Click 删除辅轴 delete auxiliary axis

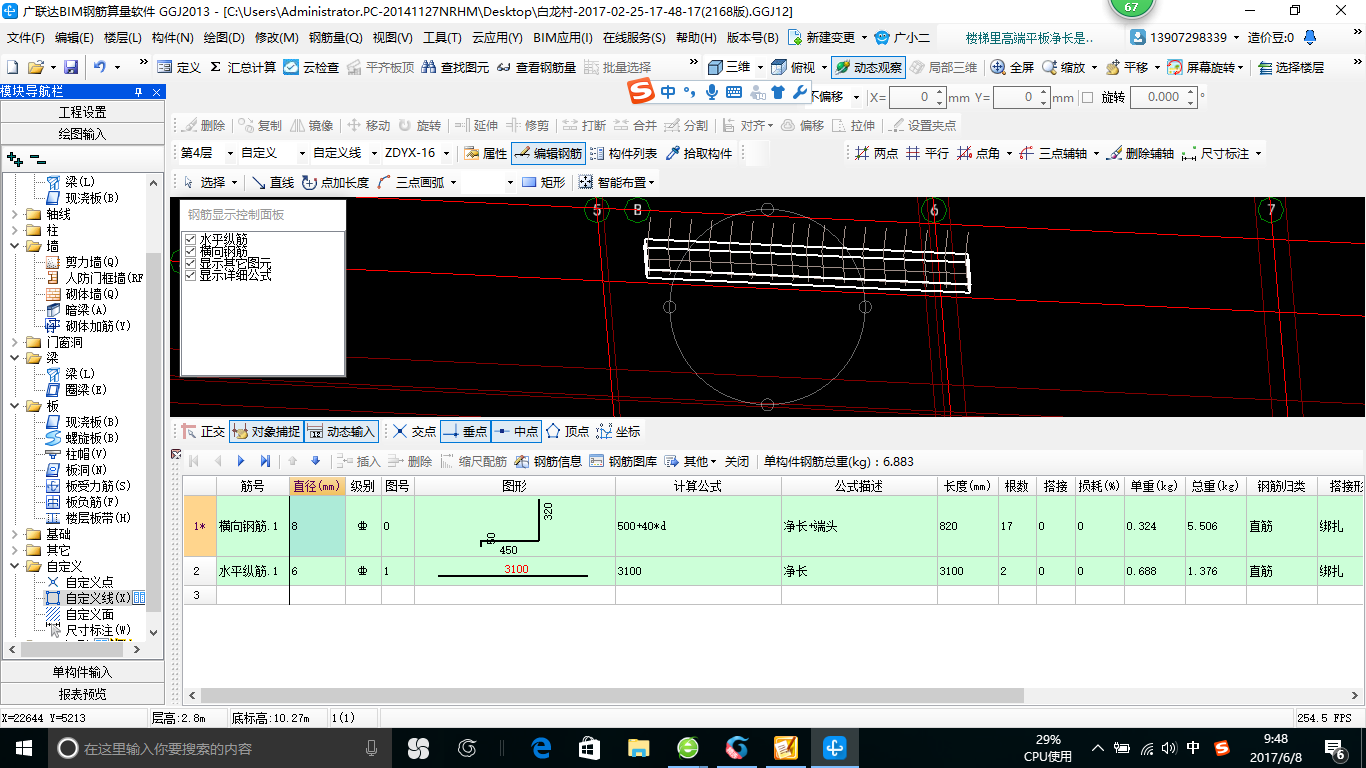coord(1140,153)
